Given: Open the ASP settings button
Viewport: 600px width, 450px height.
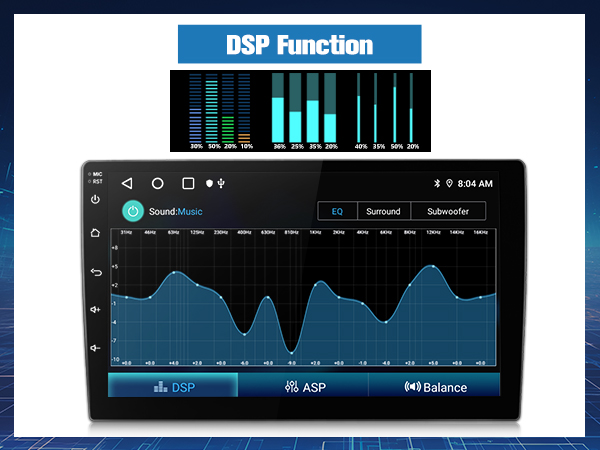Looking at the screenshot, I should click(303, 386).
